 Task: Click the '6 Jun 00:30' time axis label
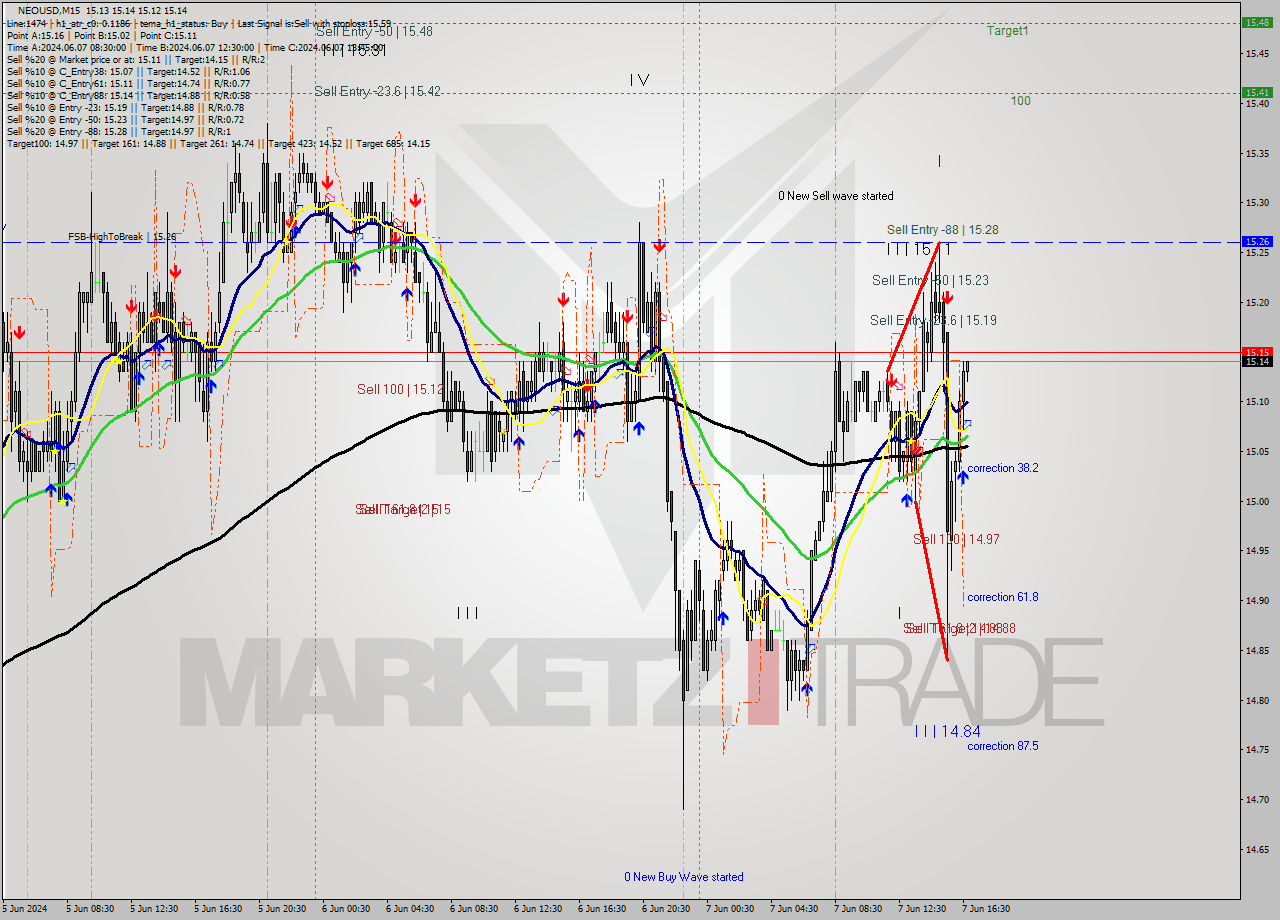click(x=346, y=909)
